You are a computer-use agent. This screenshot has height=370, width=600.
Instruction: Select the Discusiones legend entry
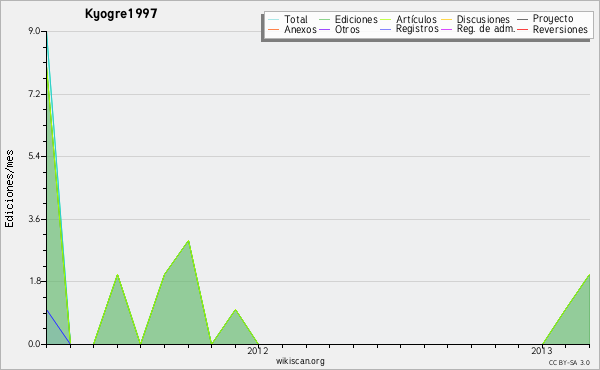pyautogui.click(x=483, y=19)
